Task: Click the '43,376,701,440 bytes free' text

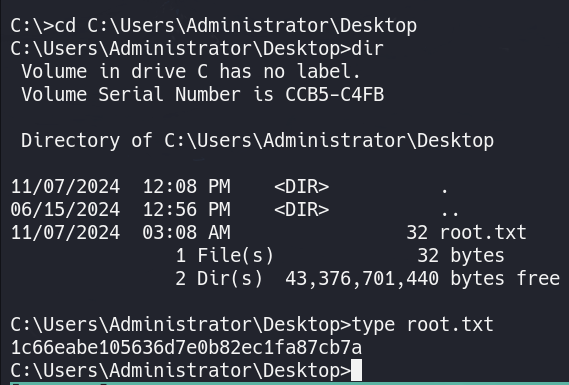Action: pos(422,279)
